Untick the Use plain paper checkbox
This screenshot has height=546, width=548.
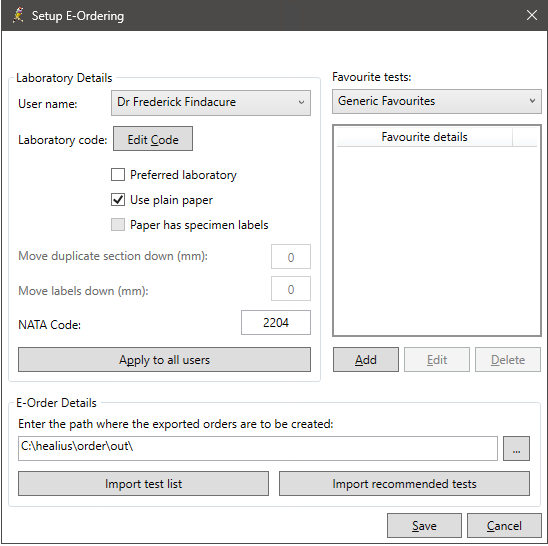[118, 200]
